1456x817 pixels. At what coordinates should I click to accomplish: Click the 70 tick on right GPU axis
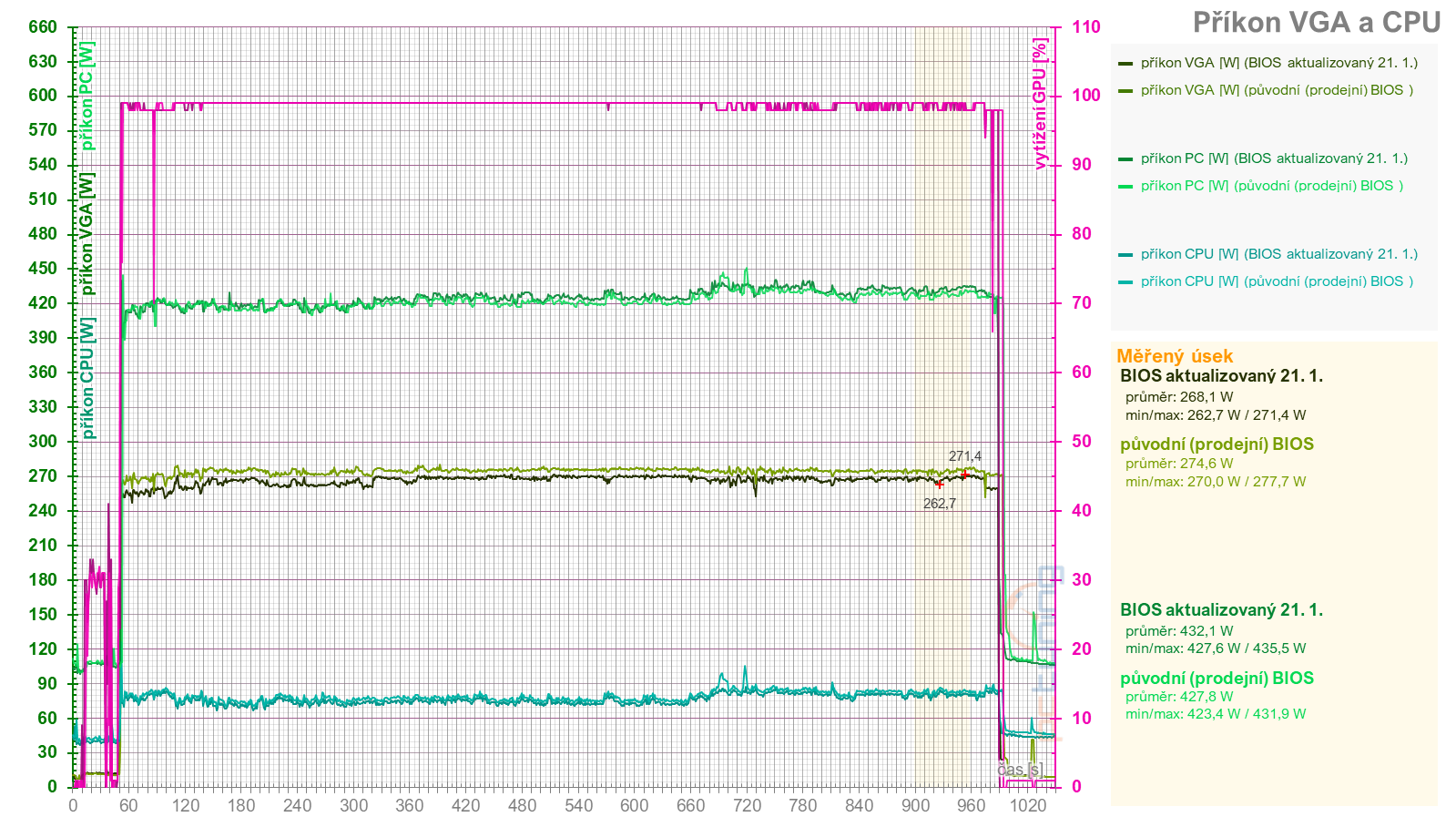(1081, 303)
